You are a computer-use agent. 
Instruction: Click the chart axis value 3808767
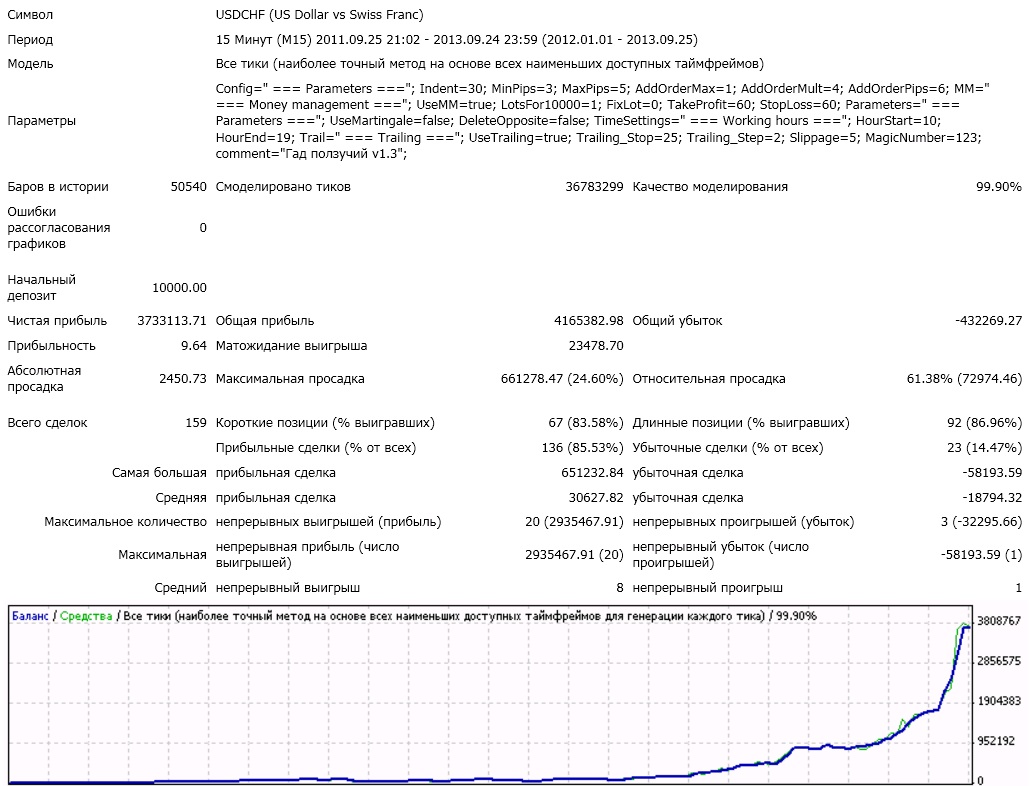(x=998, y=621)
